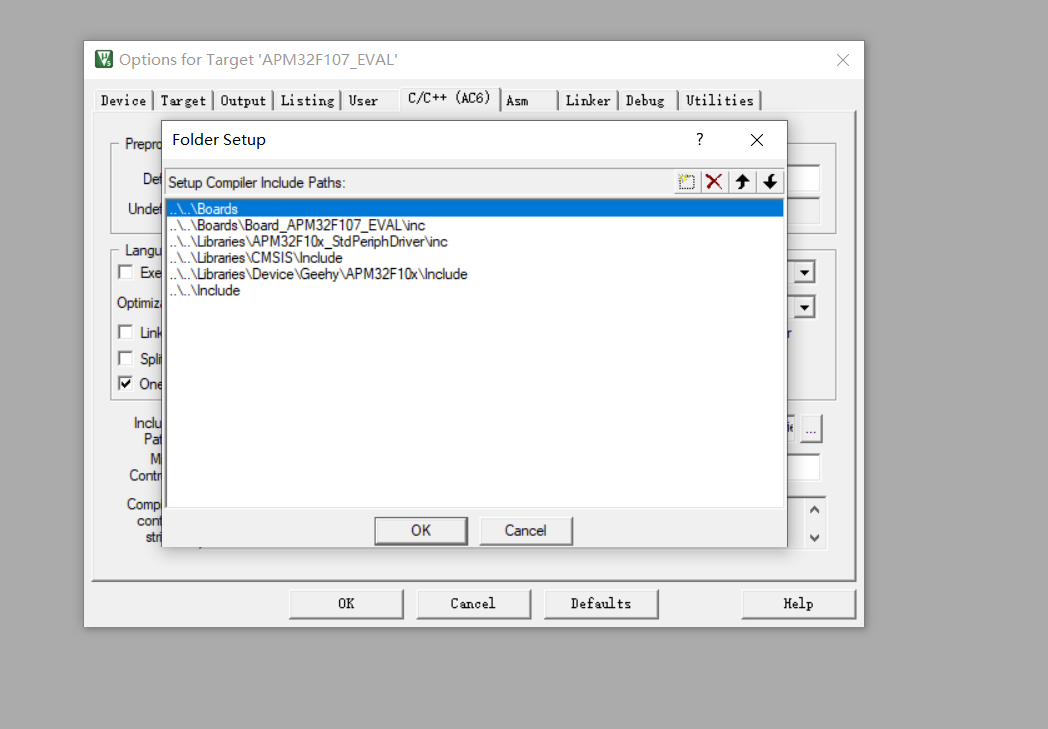The height and width of the screenshot is (729, 1048).
Task: Open the Linker tab
Action: point(588,101)
